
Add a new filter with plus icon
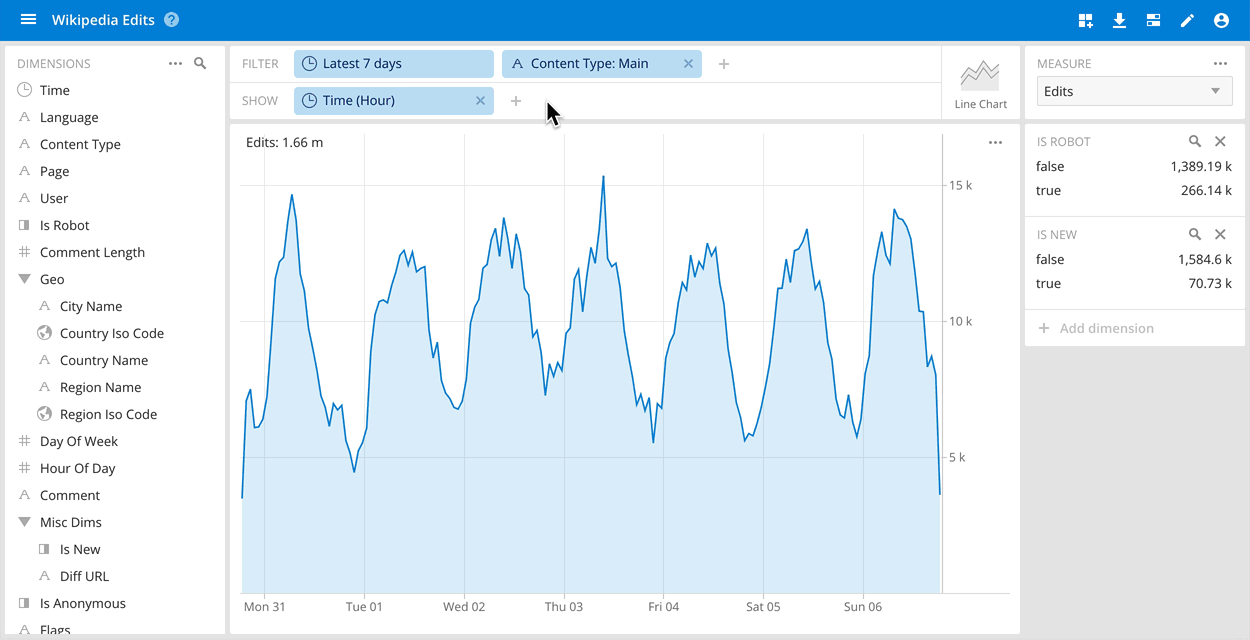coord(724,64)
